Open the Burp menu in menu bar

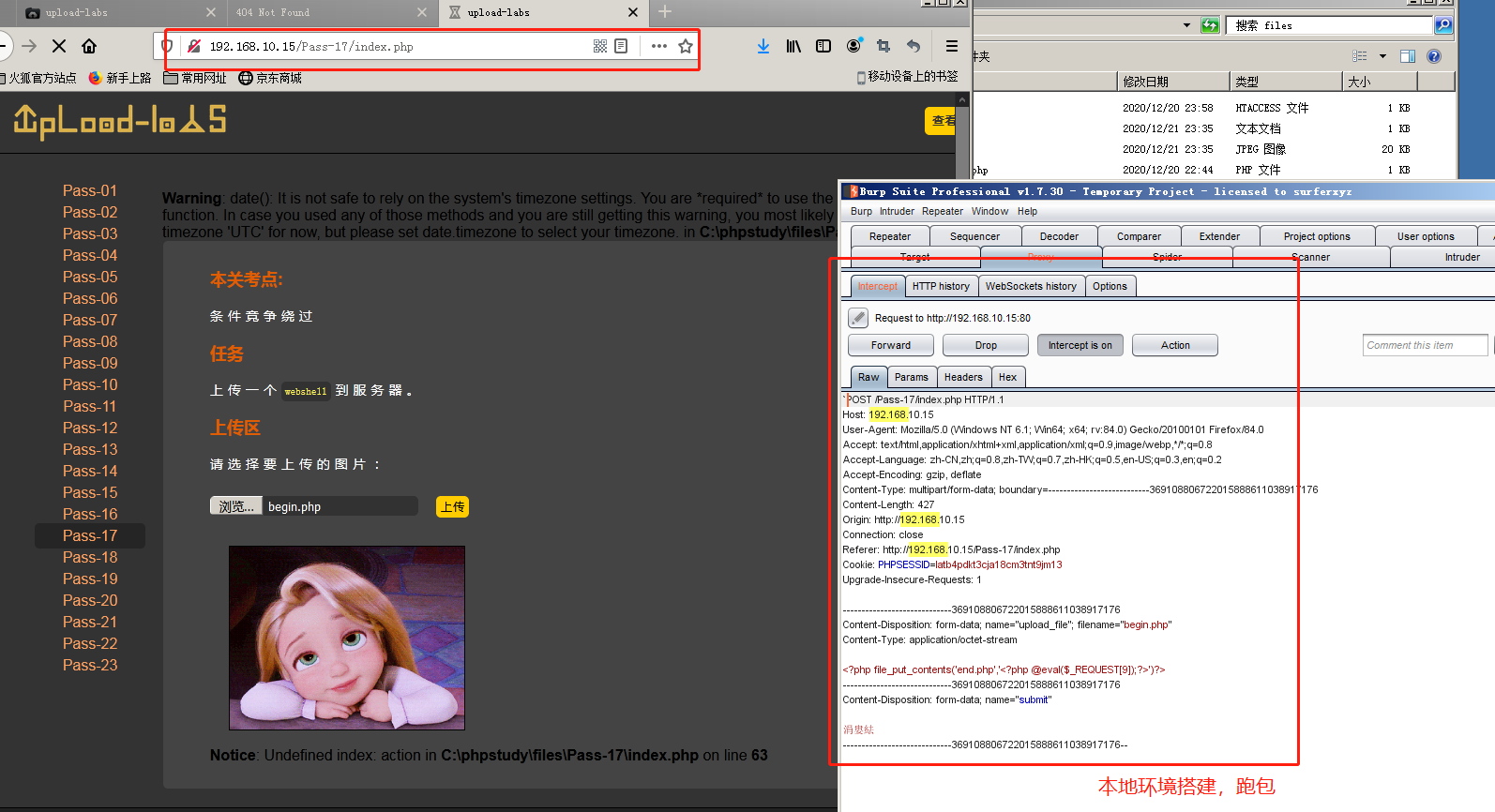click(861, 211)
